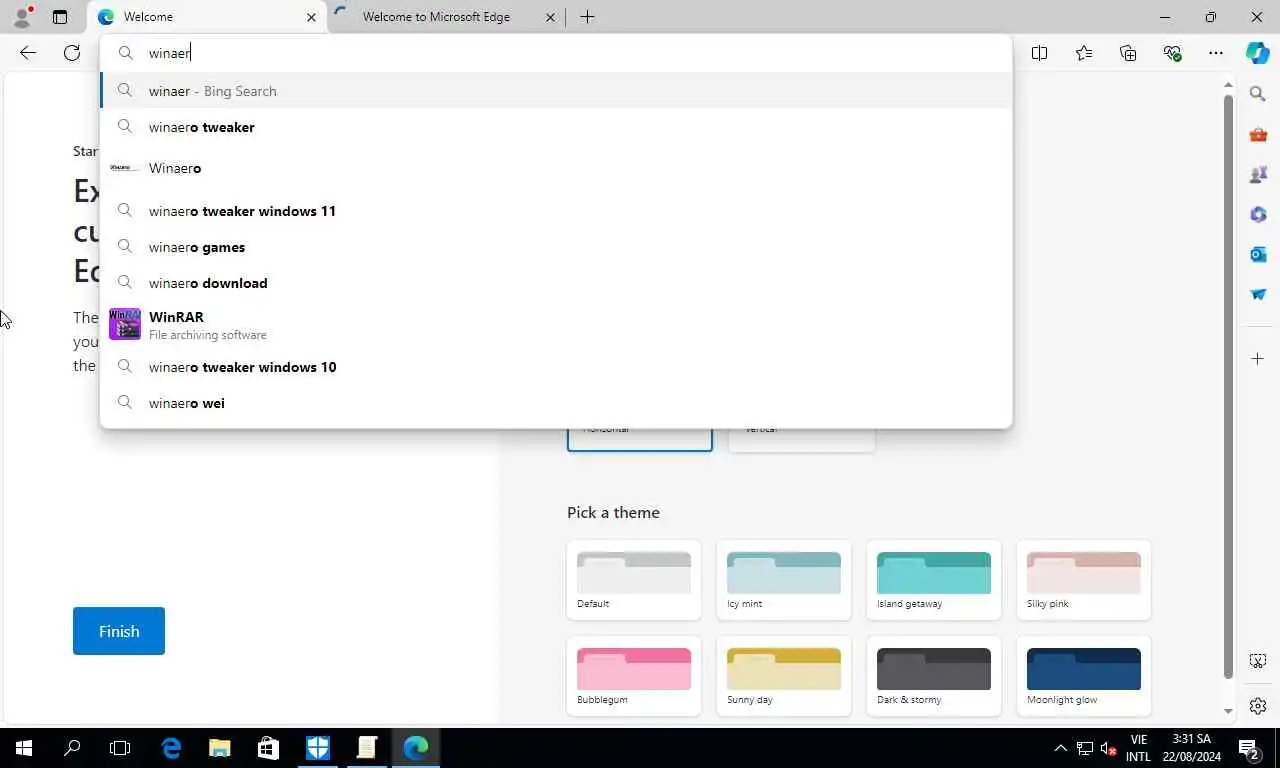Select the Silky pink theme swatch
1280x768 pixels.
tap(1084, 580)
